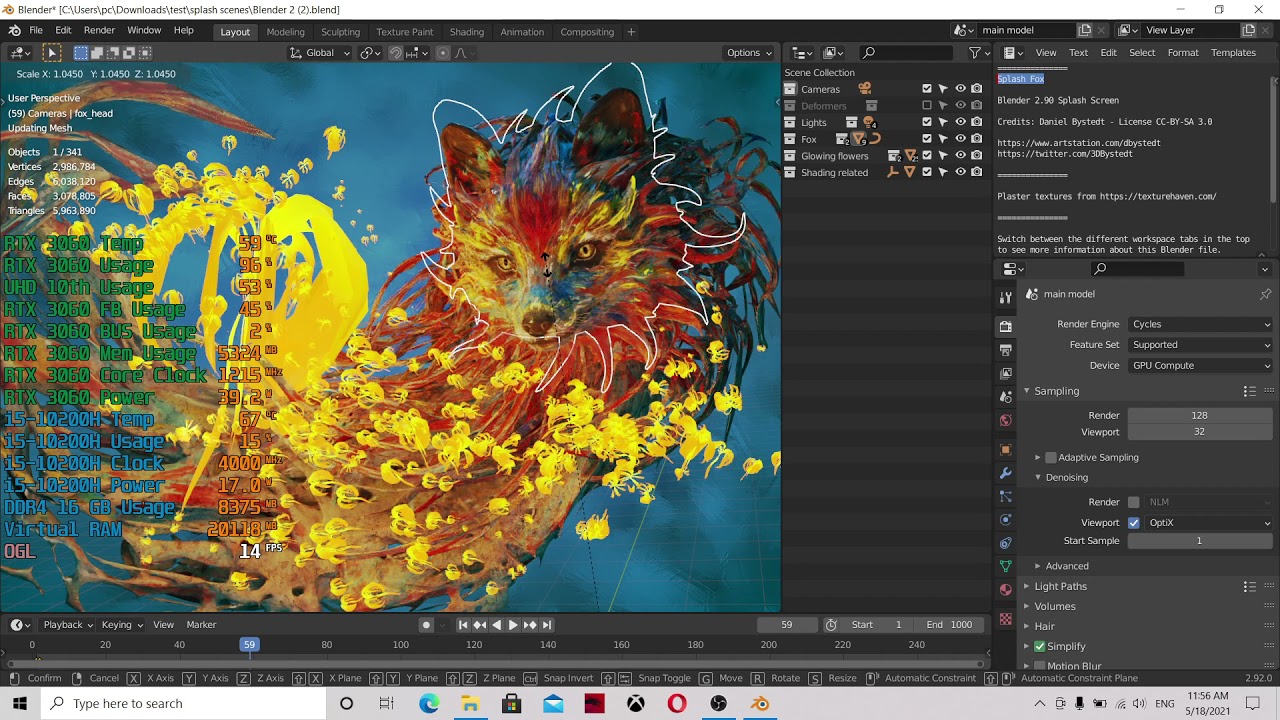Click the Sampling presets list icon
Screen dimensions: 1280x720
click(1249, 391)
